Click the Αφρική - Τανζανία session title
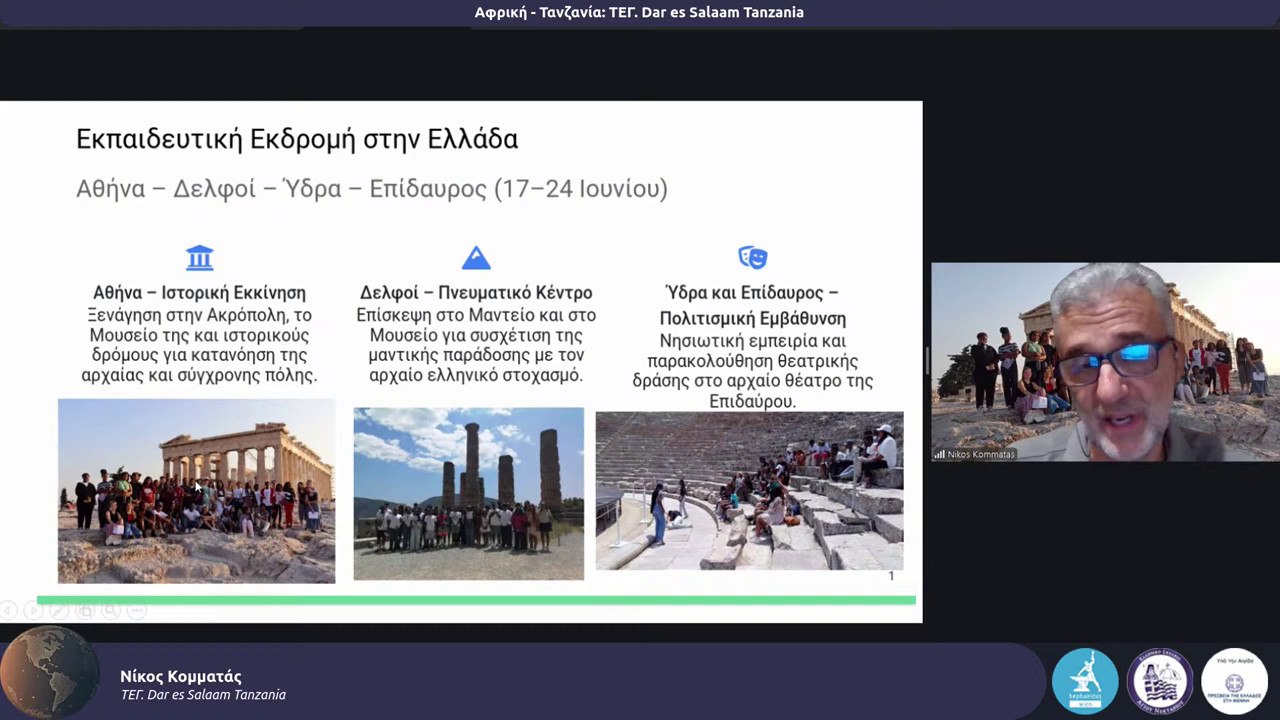The image size is (1280, 720). click(639, 13)
